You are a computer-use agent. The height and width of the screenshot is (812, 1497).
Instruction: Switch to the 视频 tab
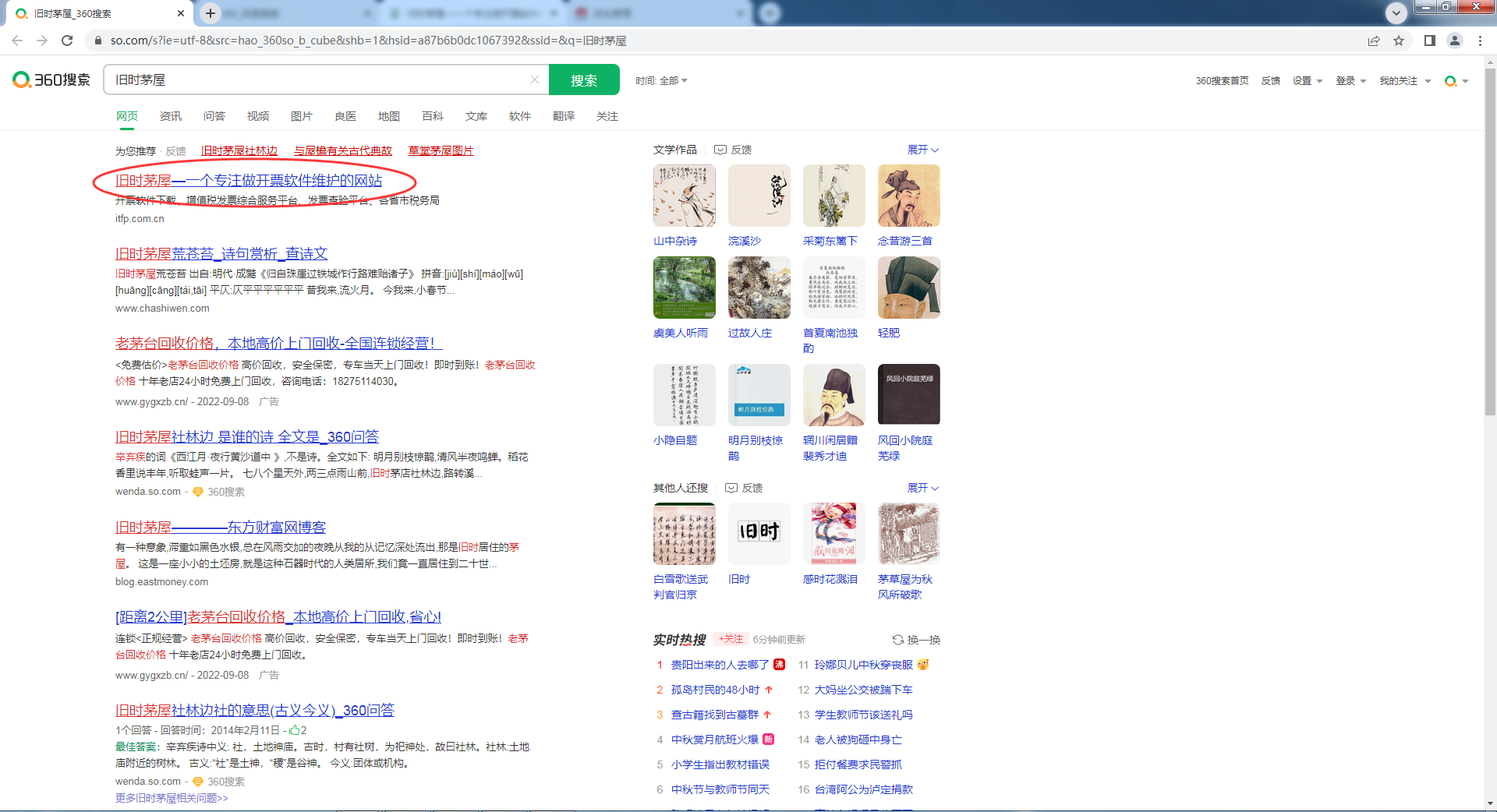point(258,116)
